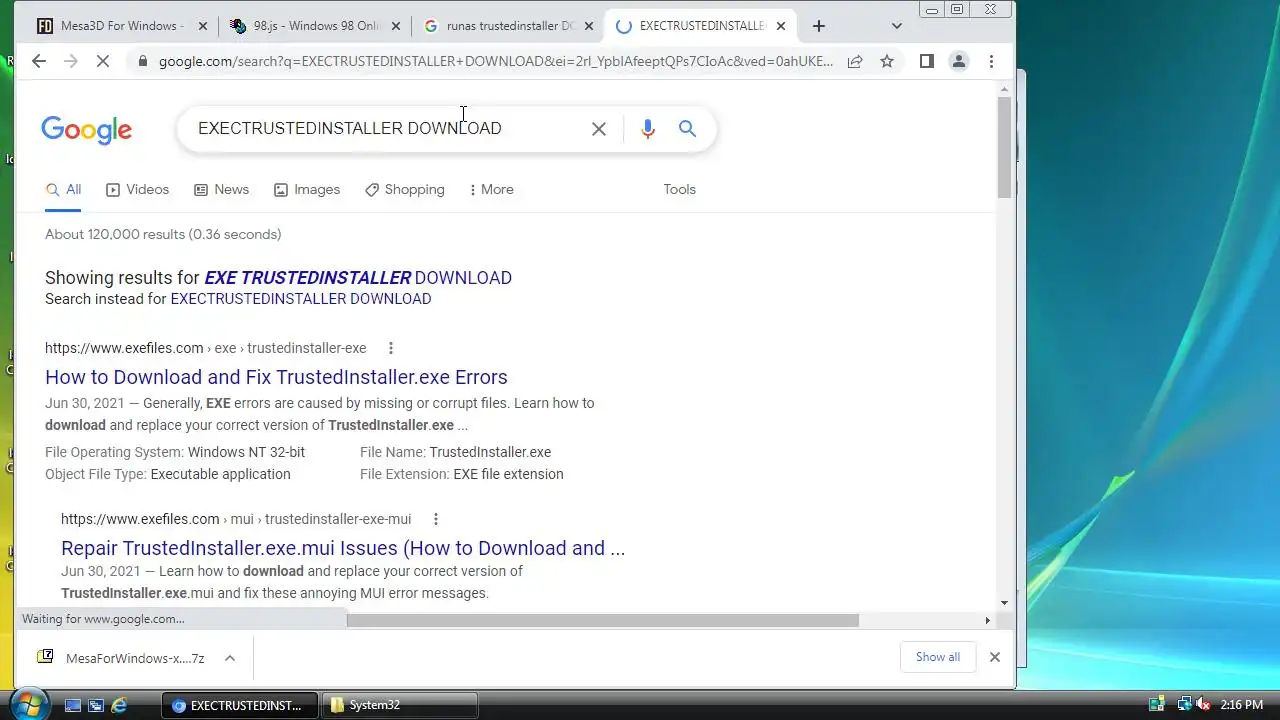Open corrected EXE TRUSTEDINSTALLER DOWNLOAD link
The image size is (1280, 720).
(x=358, y=278)
